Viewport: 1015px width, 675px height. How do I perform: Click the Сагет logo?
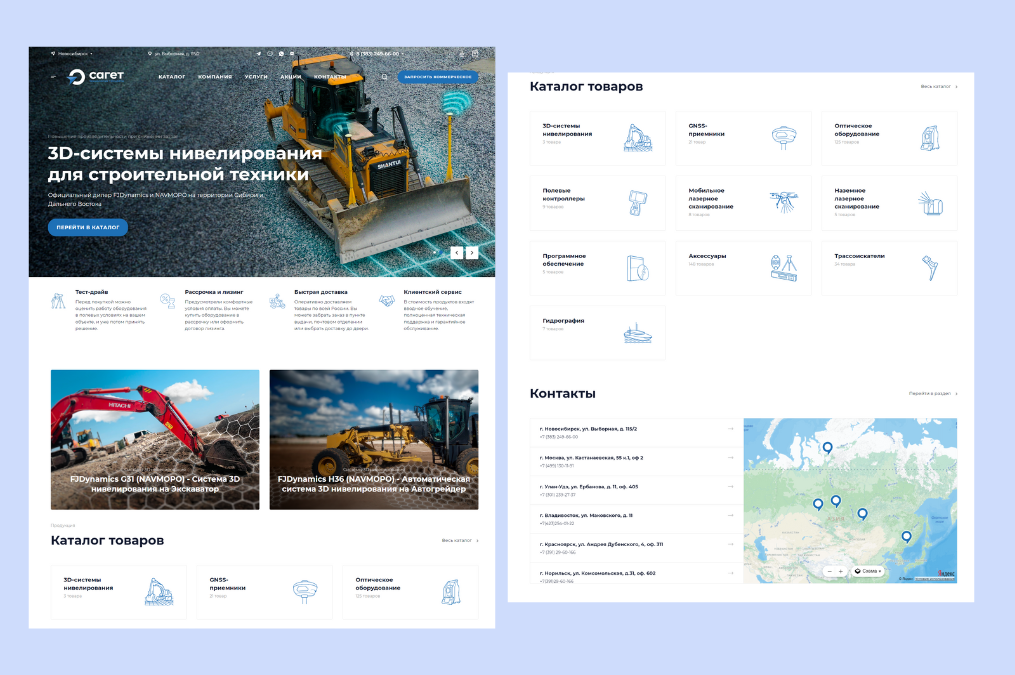click(x=96, y=76)
